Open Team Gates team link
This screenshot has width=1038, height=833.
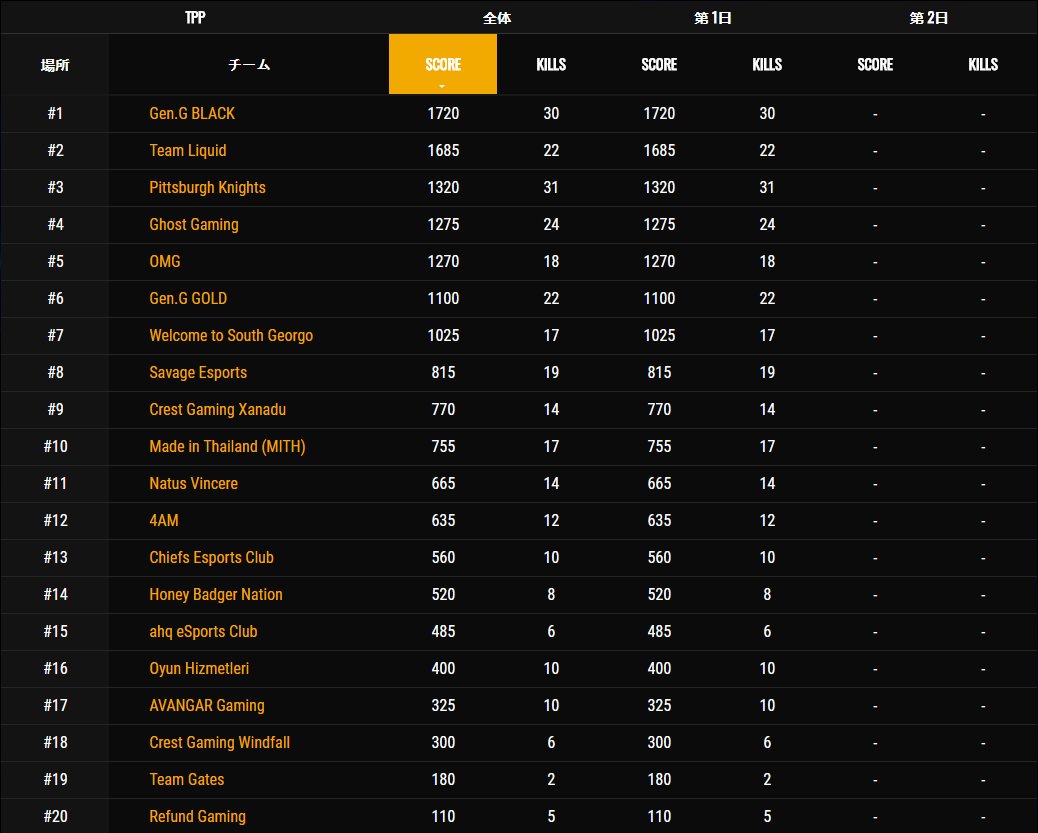187,779
